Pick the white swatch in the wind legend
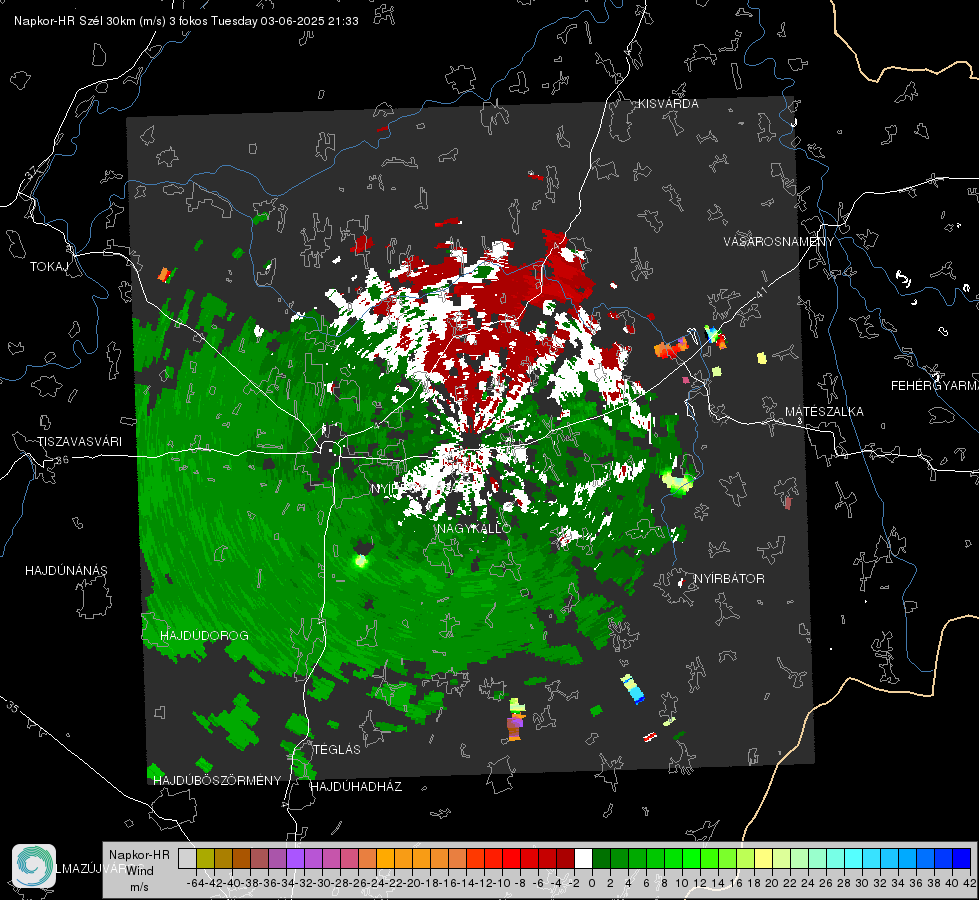This screenshot has width=979, height=900. tap(583, 858)
